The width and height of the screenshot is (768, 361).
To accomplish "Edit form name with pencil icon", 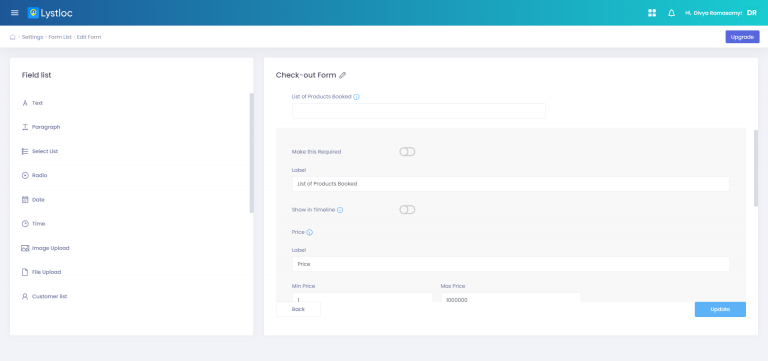I will click(x=343, y=75).
